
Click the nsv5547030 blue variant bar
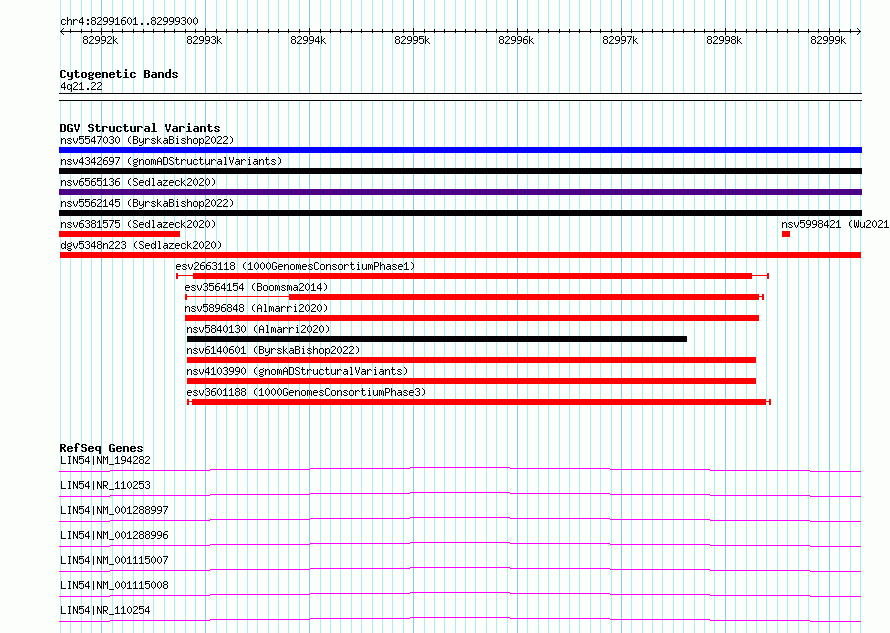pos(460,150)
